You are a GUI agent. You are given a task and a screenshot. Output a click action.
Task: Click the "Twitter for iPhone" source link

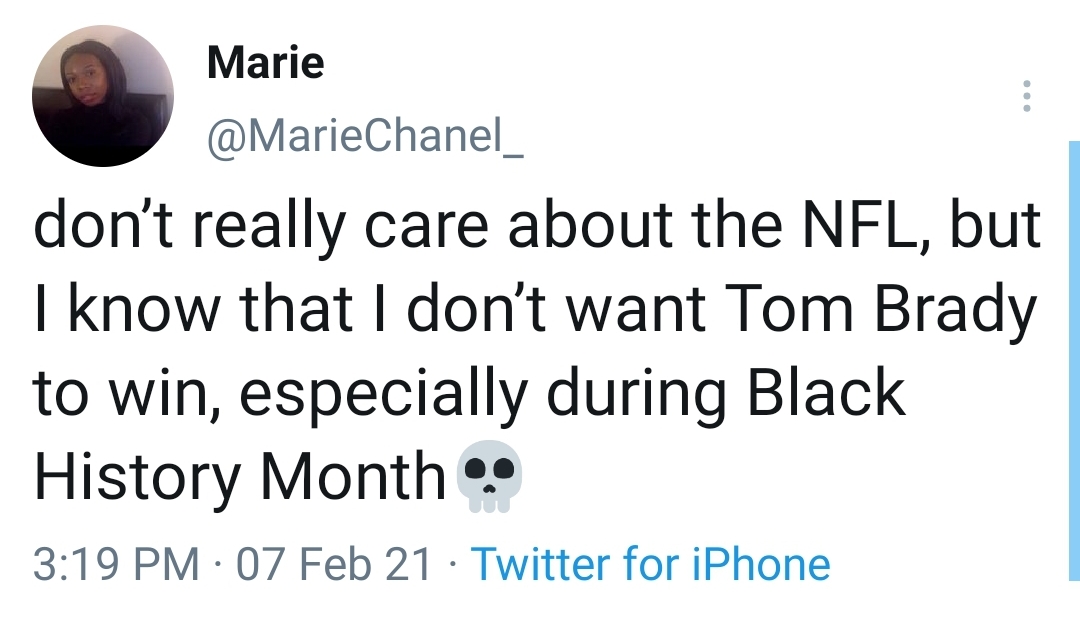click(650, 564)
